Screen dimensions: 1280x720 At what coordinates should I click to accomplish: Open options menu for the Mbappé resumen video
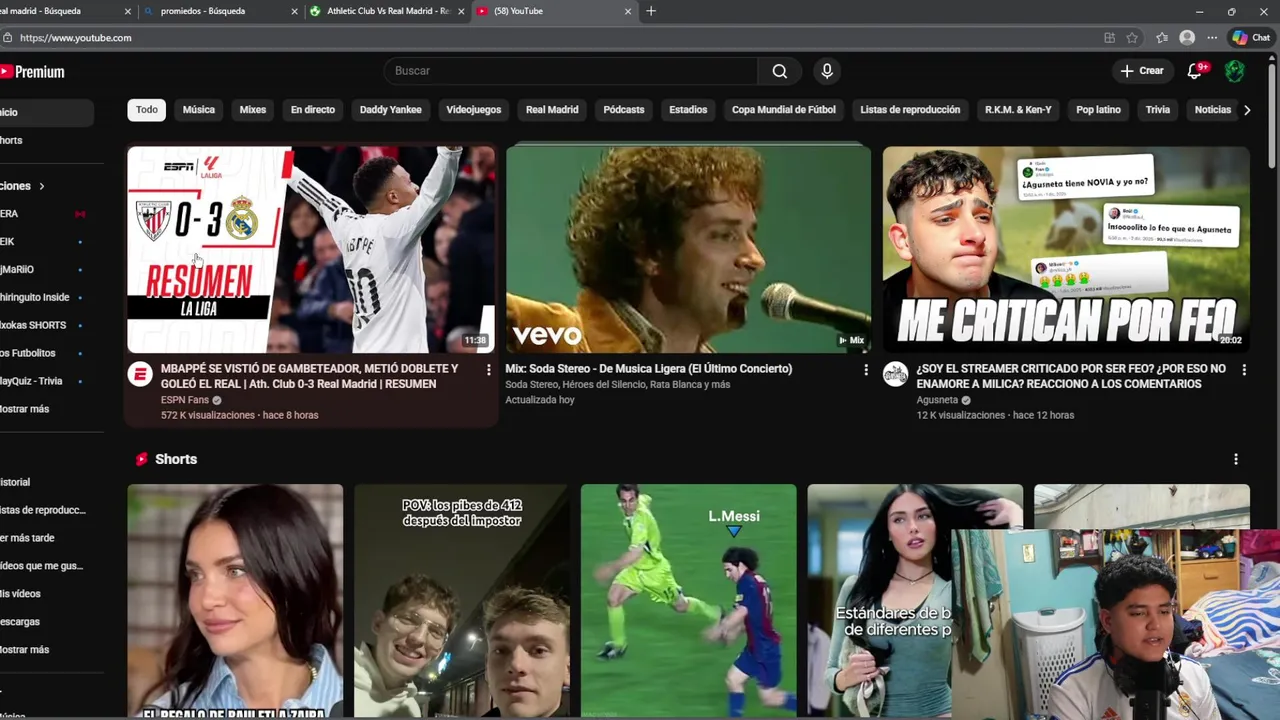[488, 370]
